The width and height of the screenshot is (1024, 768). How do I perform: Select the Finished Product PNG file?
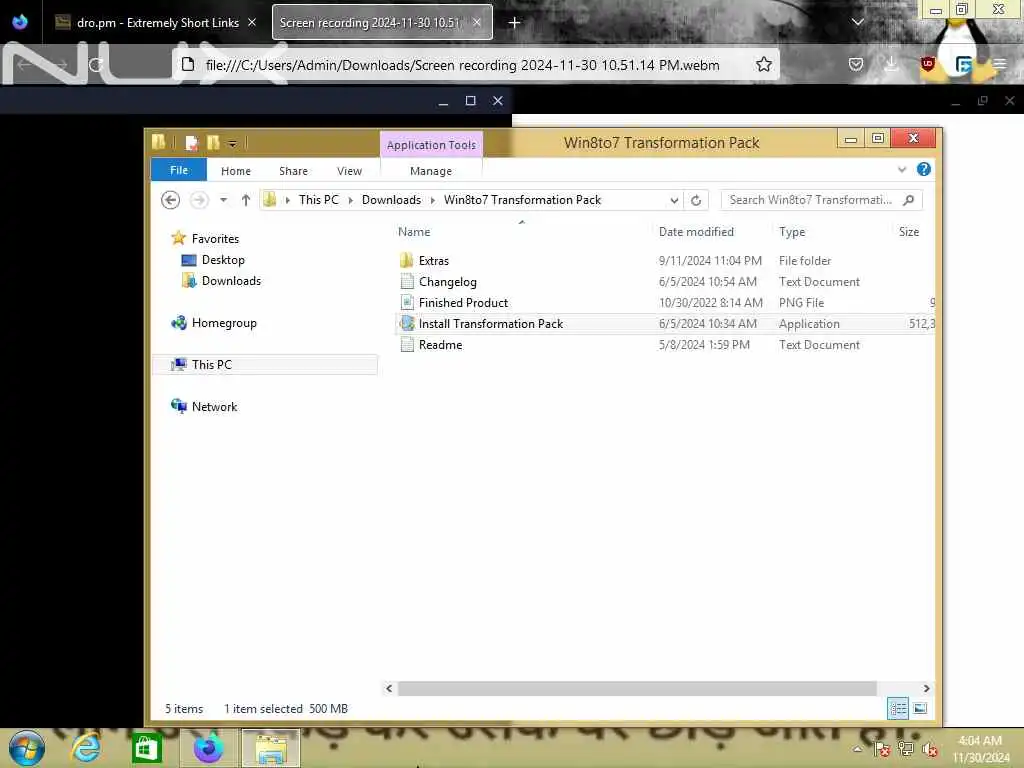coord(463,303)
